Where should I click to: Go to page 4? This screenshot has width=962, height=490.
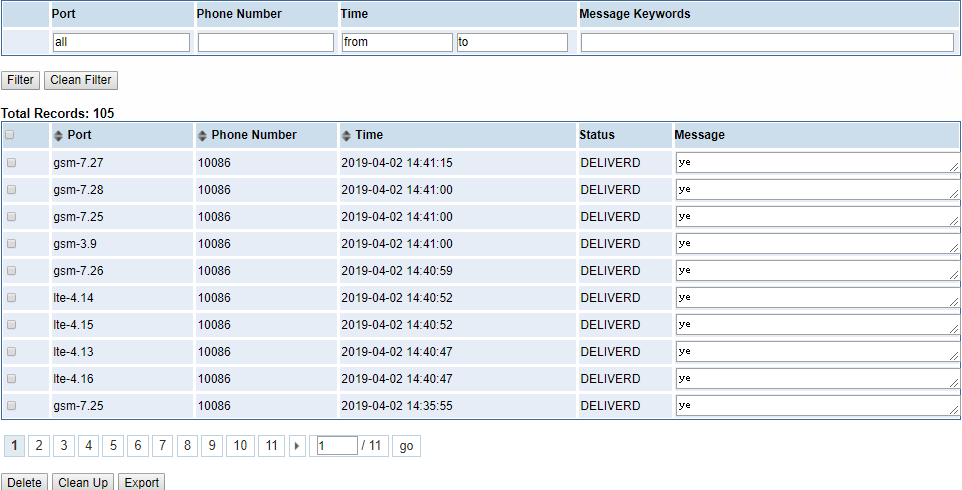pyautogui.click(x=88, y=446)
